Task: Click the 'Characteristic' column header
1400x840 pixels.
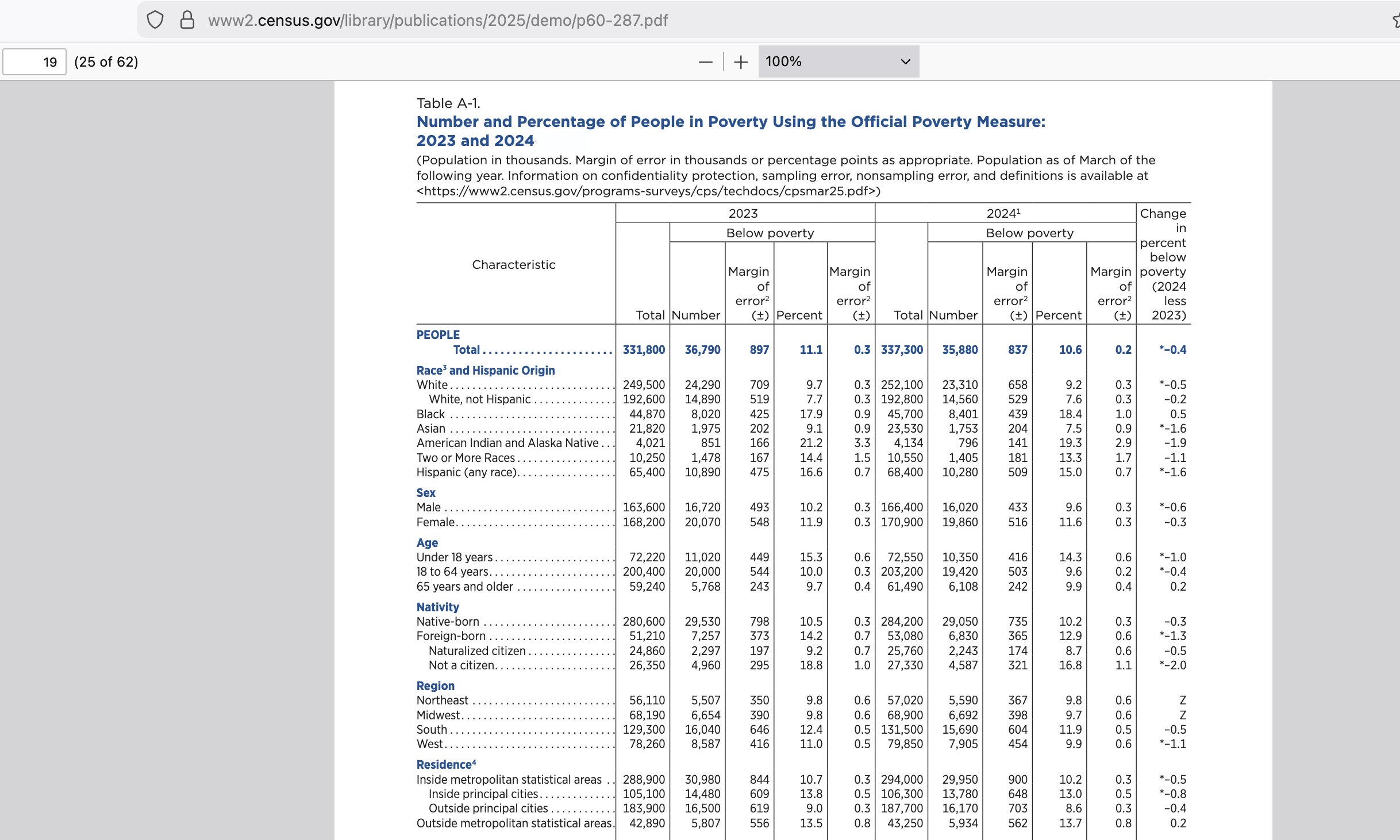Action: pos(513,265)
